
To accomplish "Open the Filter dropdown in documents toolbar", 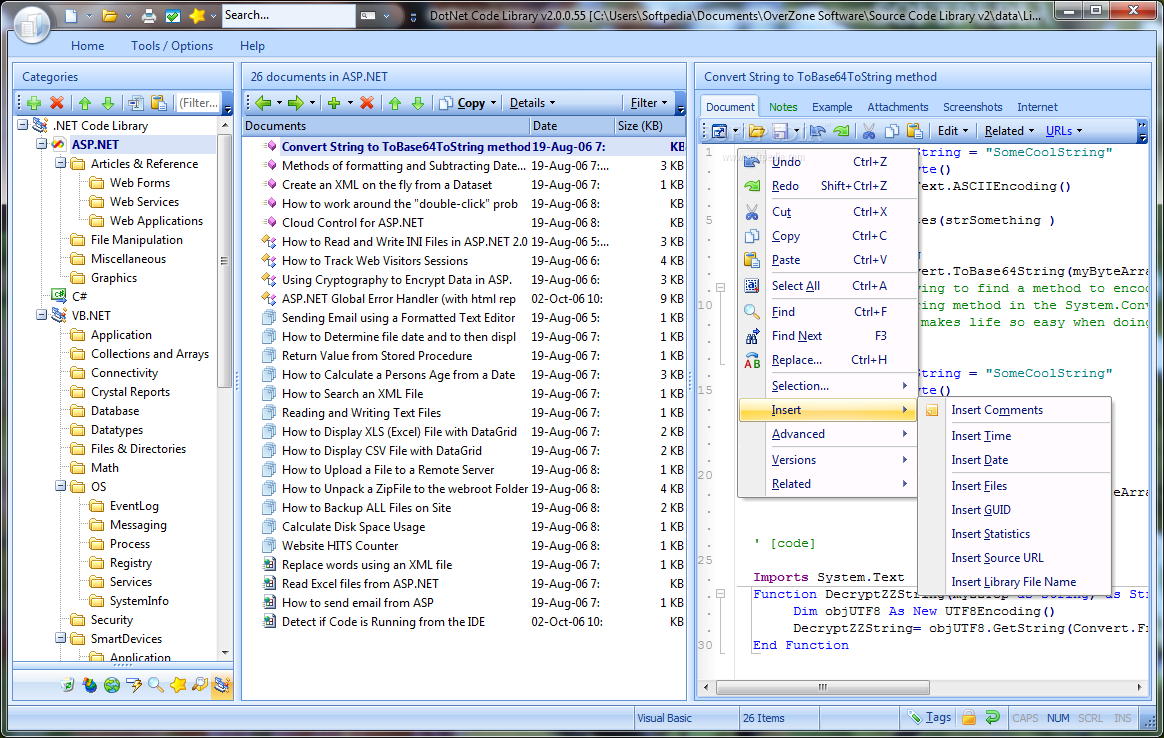I will [x=648, y=102].
